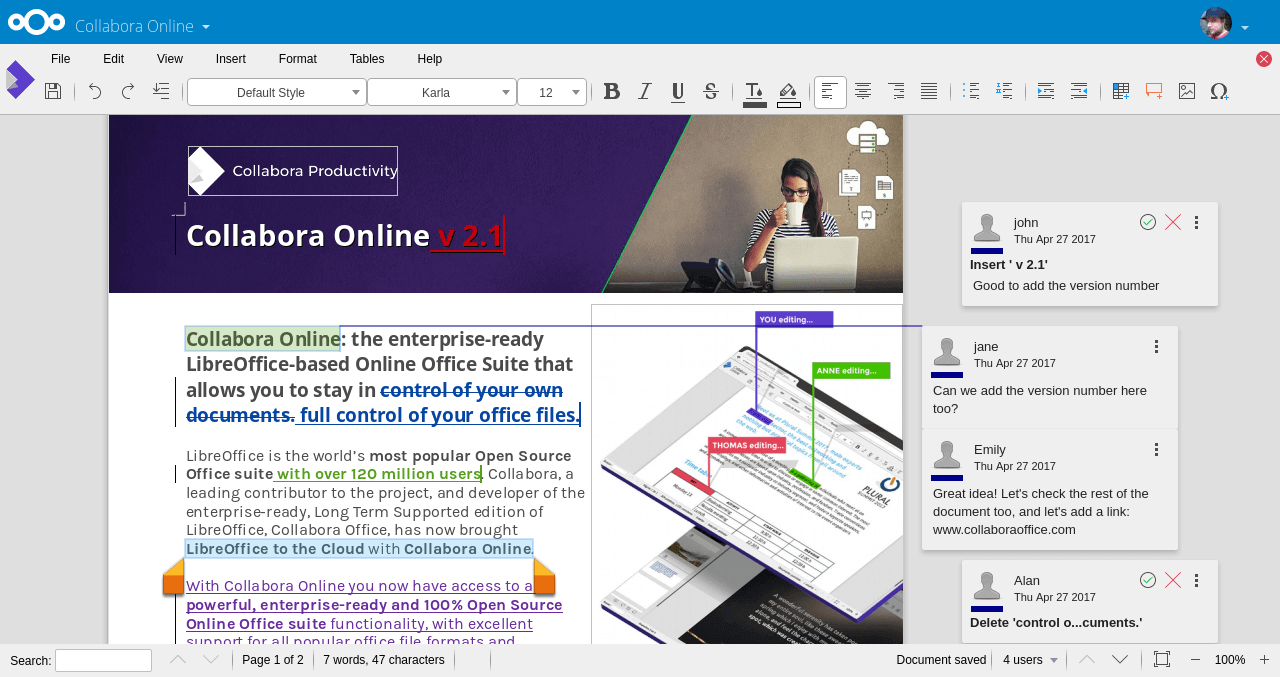1280x677 pixels.
Task: Toggle Underline formatting
Action: click(x=678, y=92)
